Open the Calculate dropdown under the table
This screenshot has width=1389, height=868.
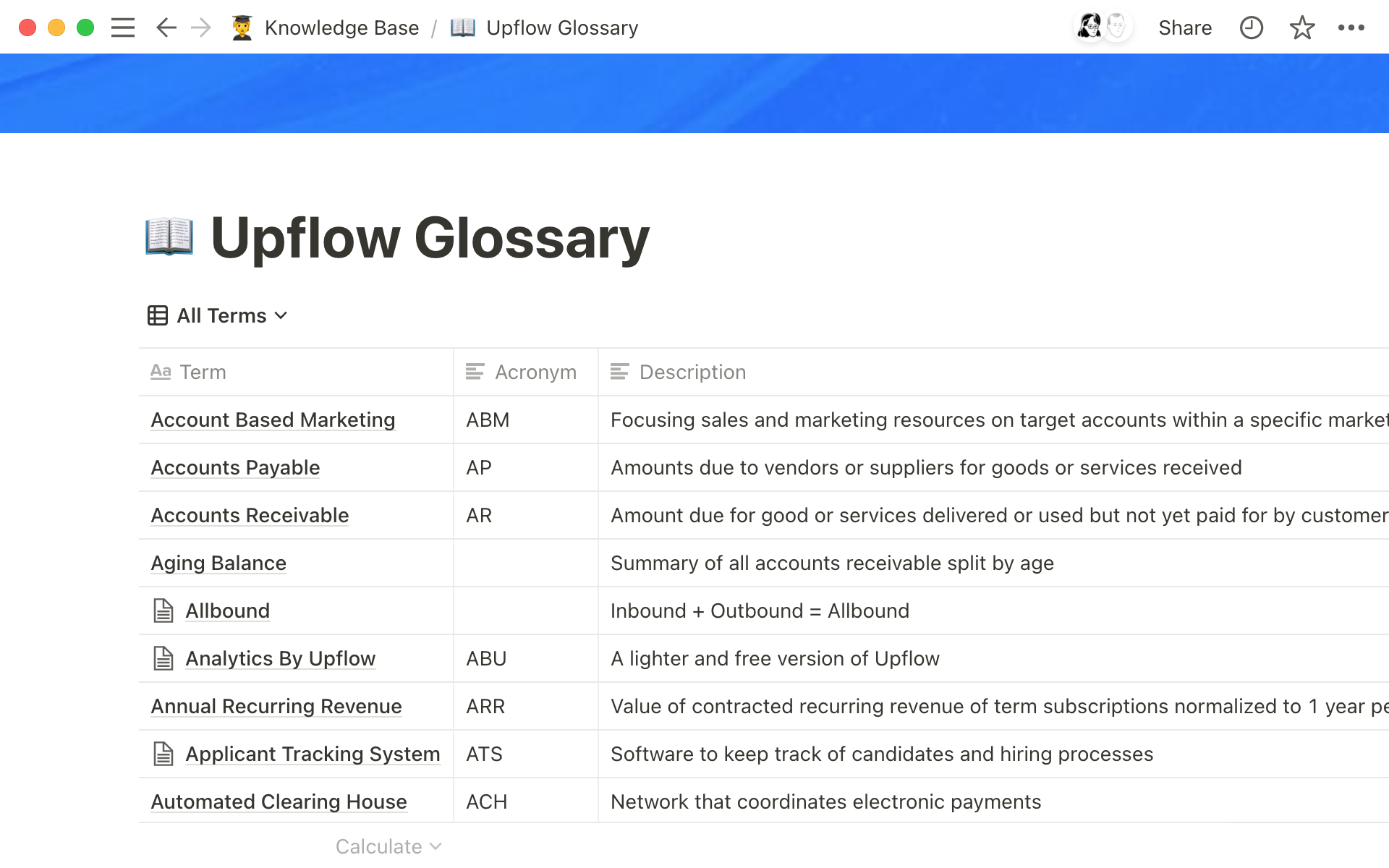point(388,846)
